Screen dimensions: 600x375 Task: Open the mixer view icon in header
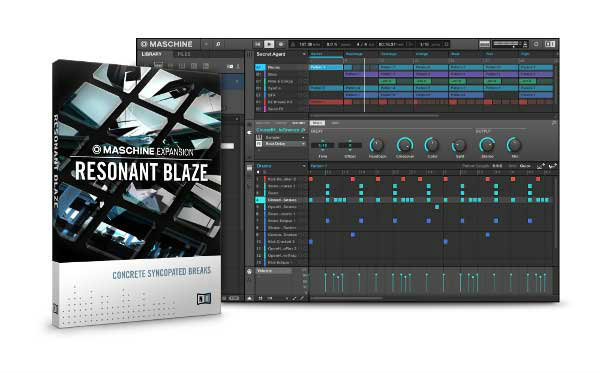pos(484,44)
